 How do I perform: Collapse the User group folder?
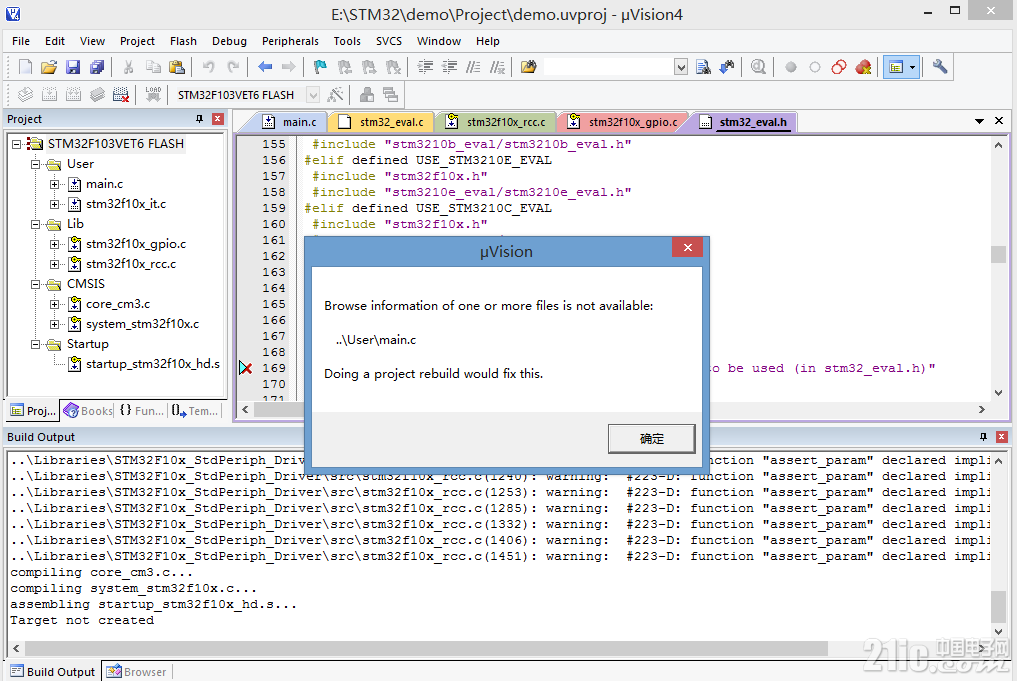click(x=36, y=164)
